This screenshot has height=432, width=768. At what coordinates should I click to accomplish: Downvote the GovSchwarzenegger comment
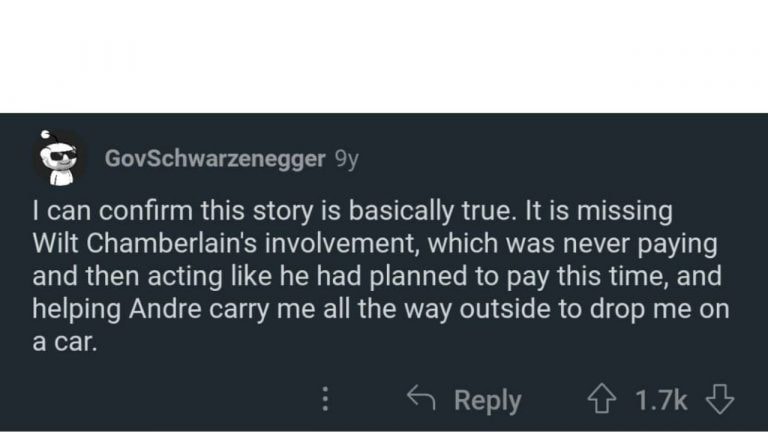[720, 399]
